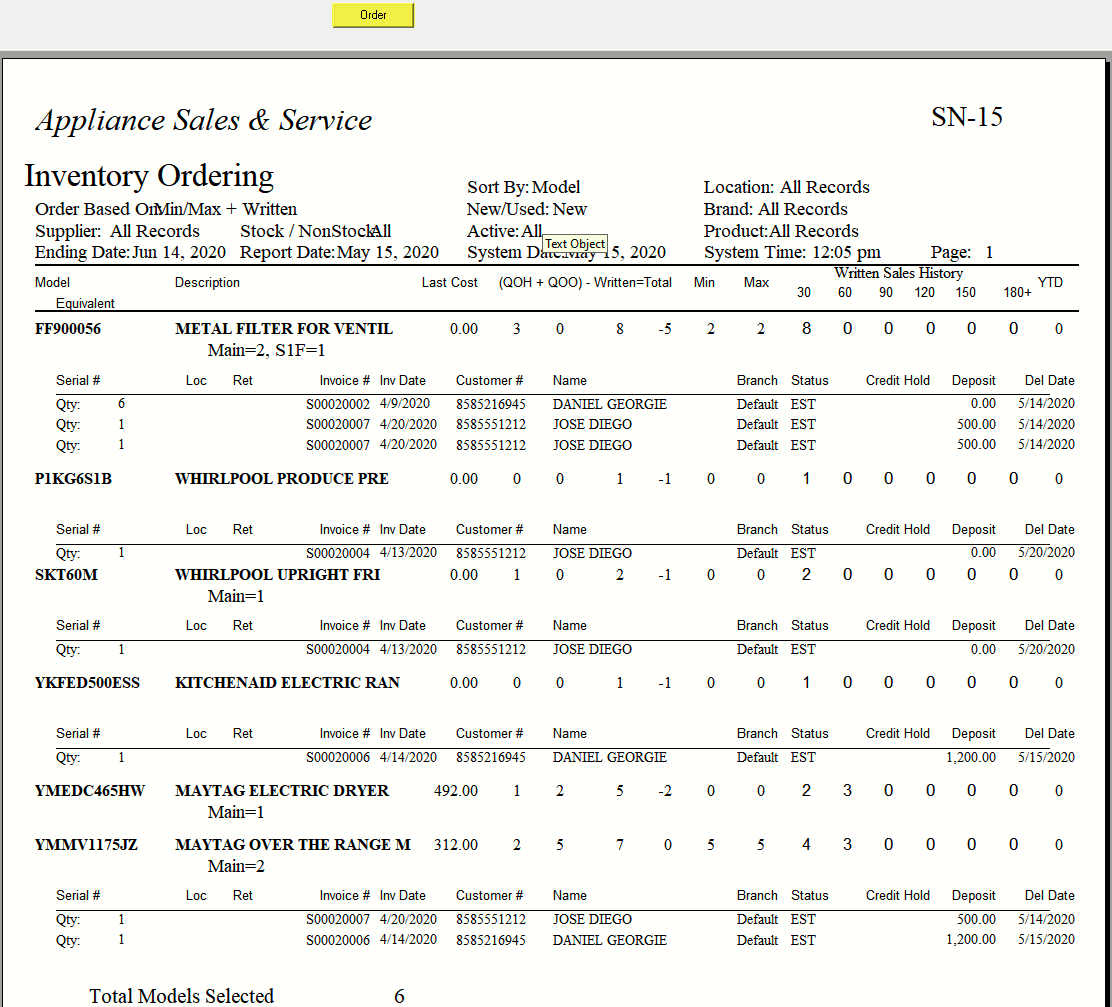Click delivery date 5/15/2020 under YKFED500ESS
Image resolution: width=1112 pixels, height=1007 pixels.
tap(1047, 757)
